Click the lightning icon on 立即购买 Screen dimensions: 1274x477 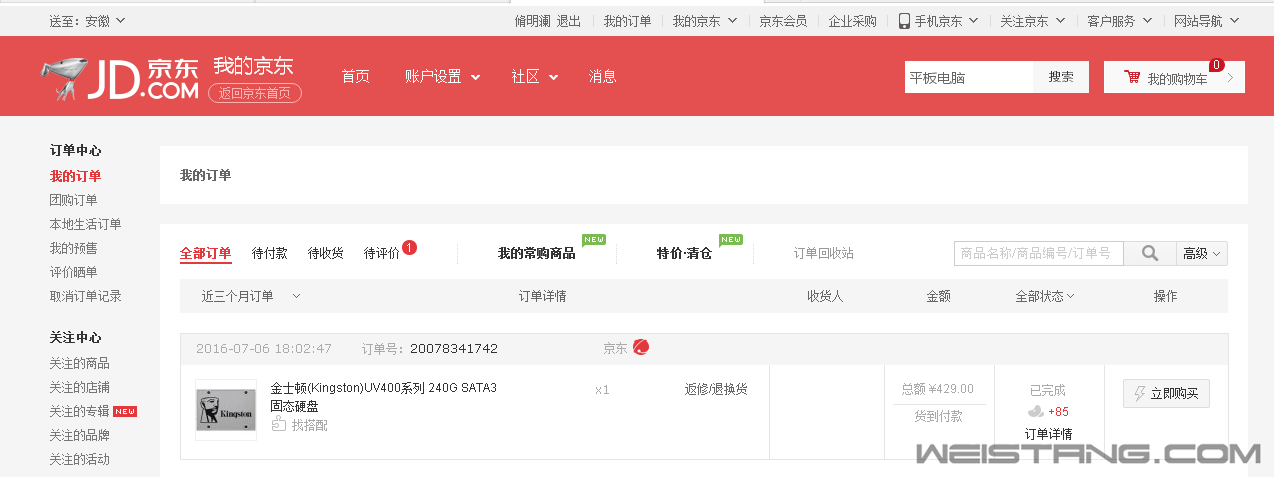[1139, 394]
